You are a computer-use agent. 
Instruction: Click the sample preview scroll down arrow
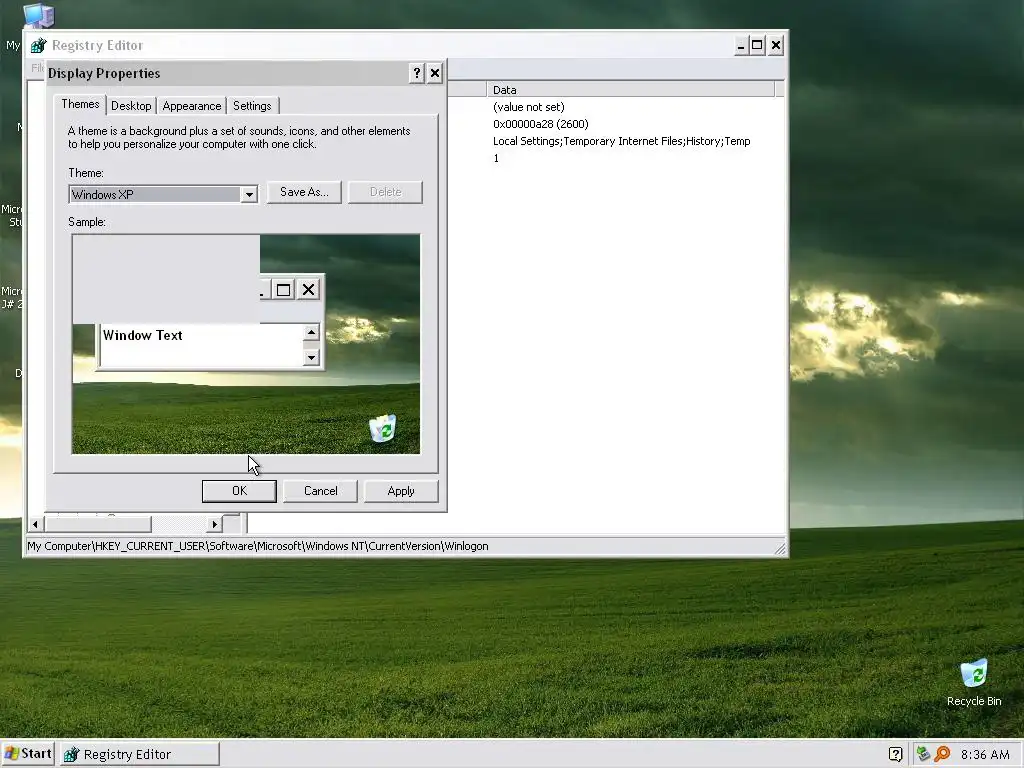coord(312,357)
